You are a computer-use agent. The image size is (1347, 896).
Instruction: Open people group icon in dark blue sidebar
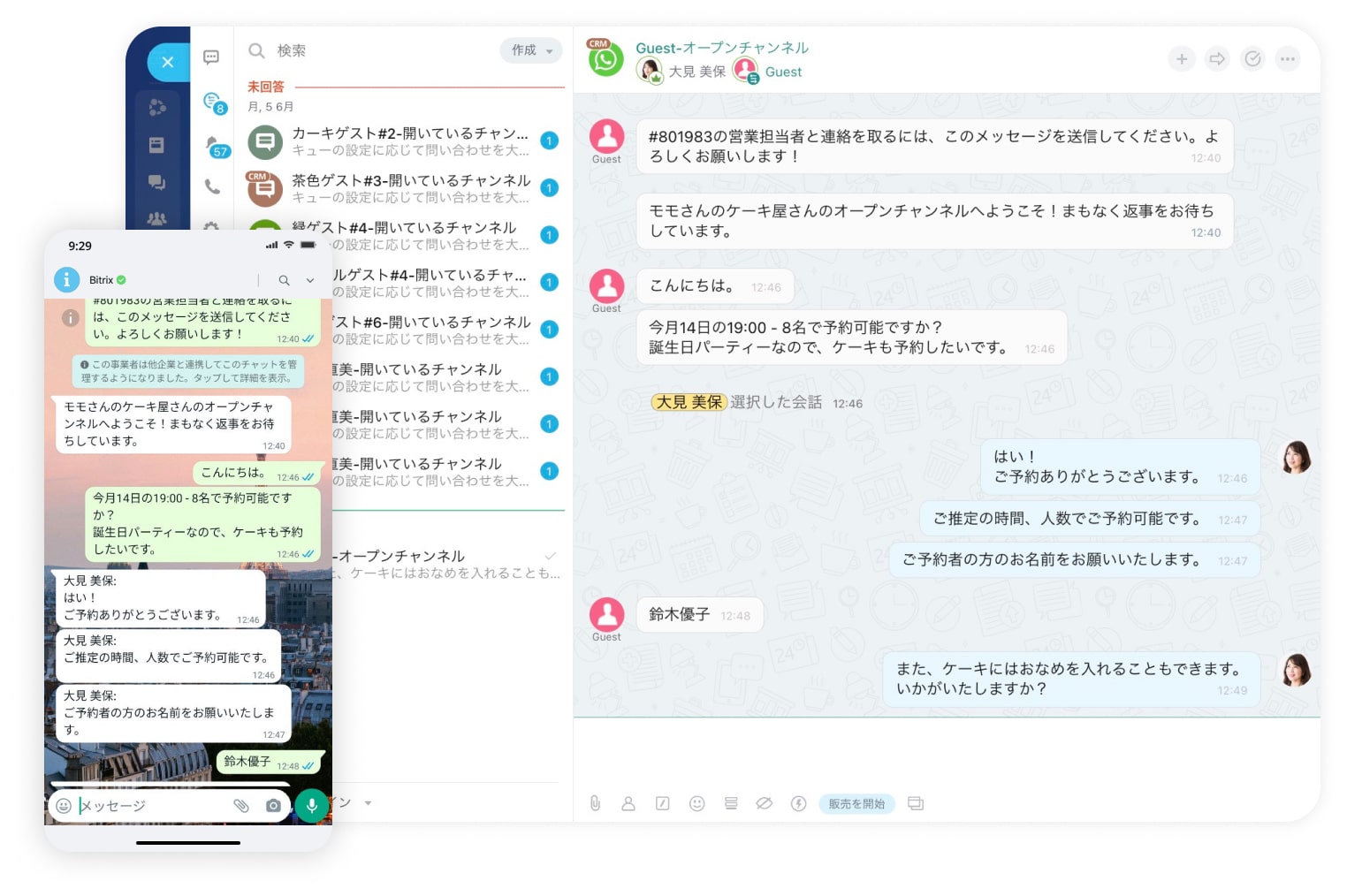(x=156, y=217)
